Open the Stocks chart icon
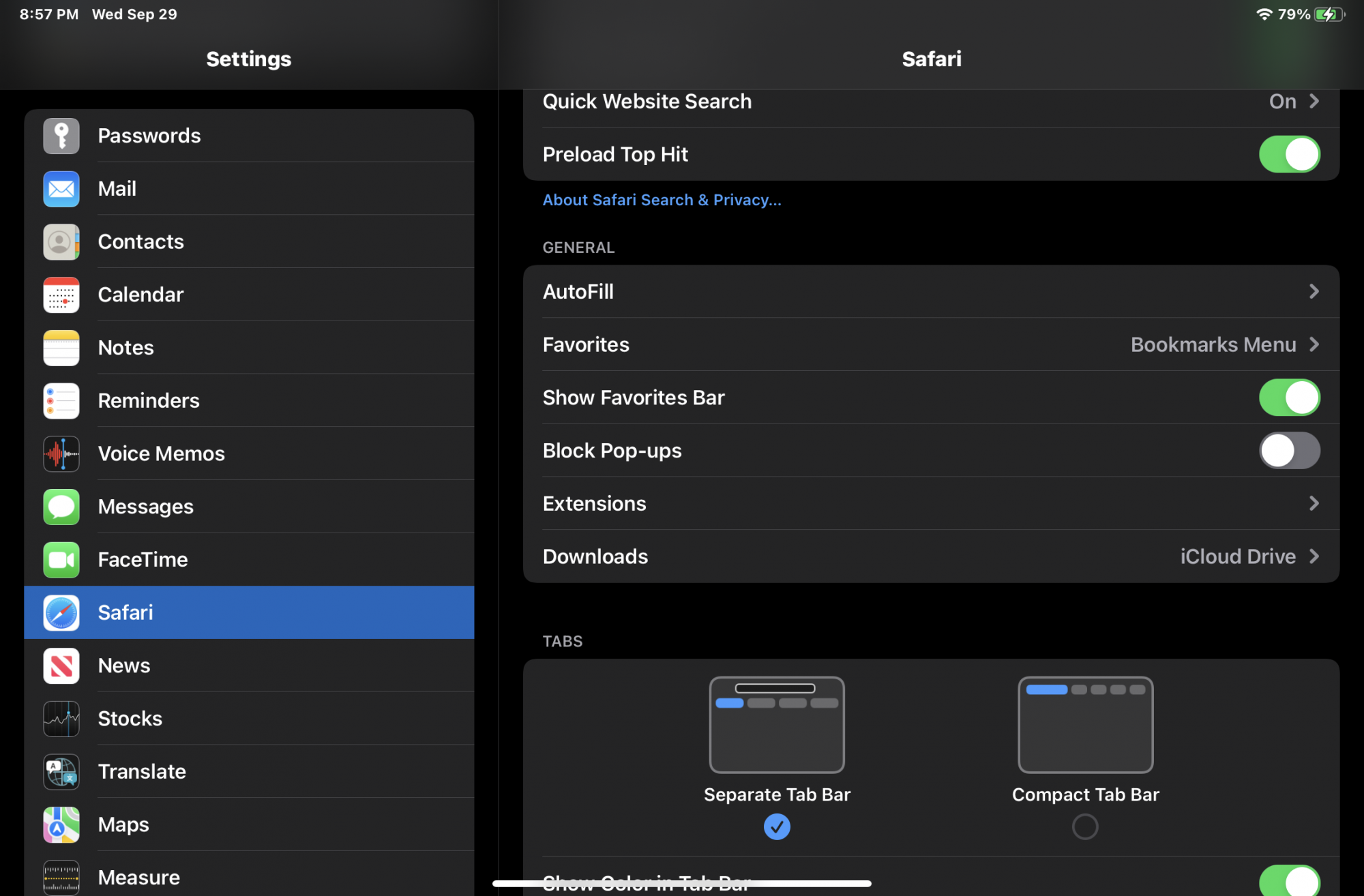 (x=61, y=719)
